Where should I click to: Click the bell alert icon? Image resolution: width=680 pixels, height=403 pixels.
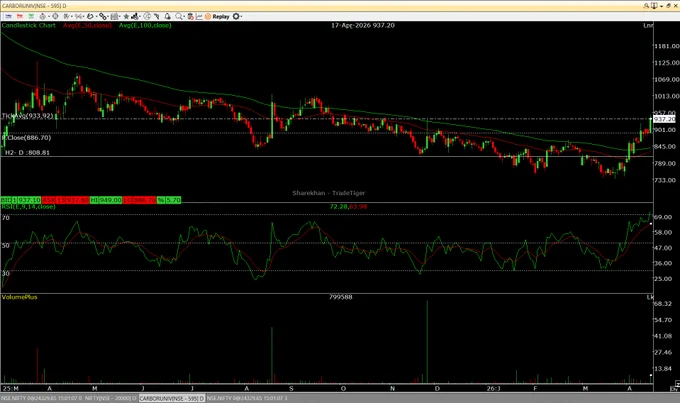(x=167, y=16)
